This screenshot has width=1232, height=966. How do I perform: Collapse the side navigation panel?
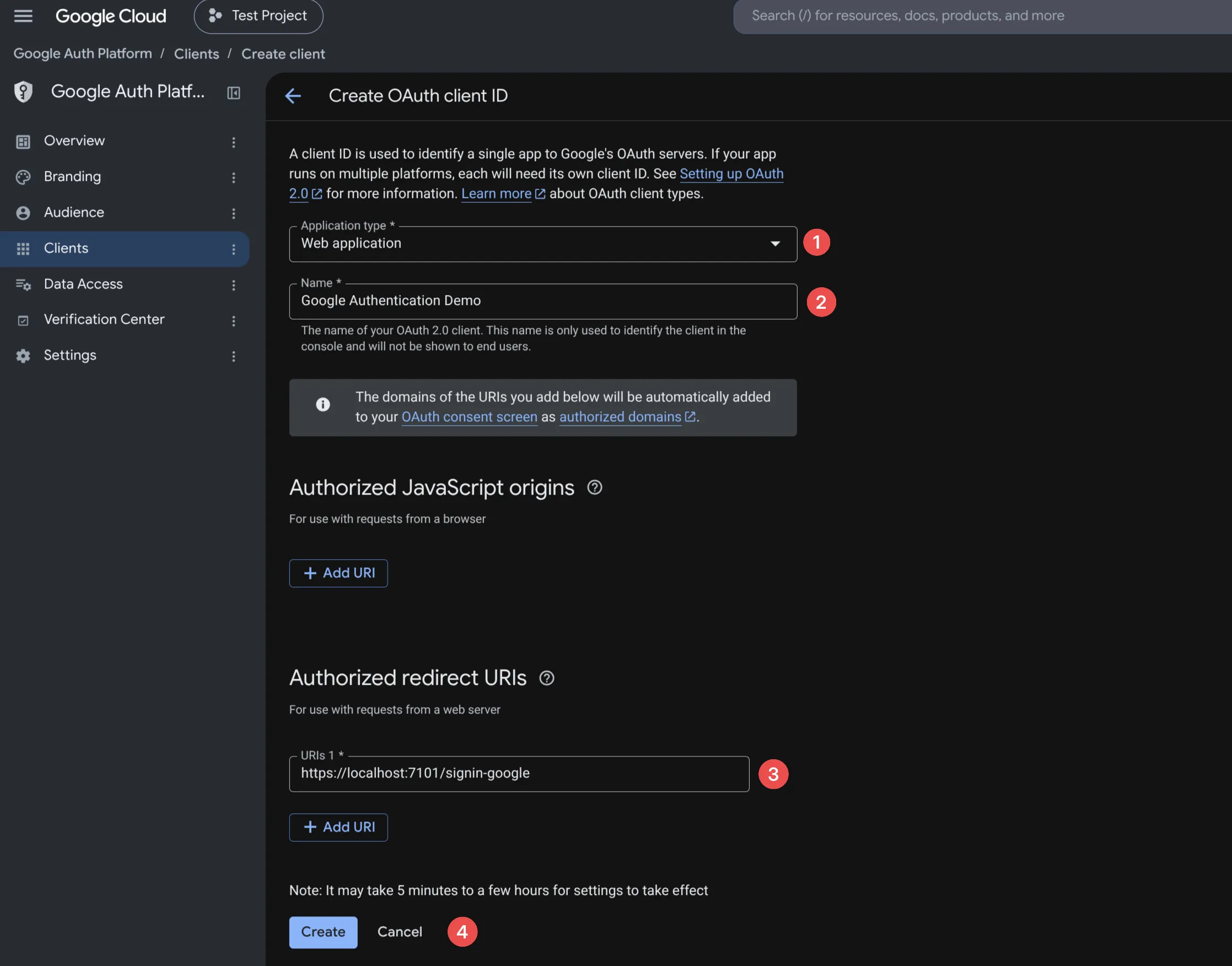[234, 93]
